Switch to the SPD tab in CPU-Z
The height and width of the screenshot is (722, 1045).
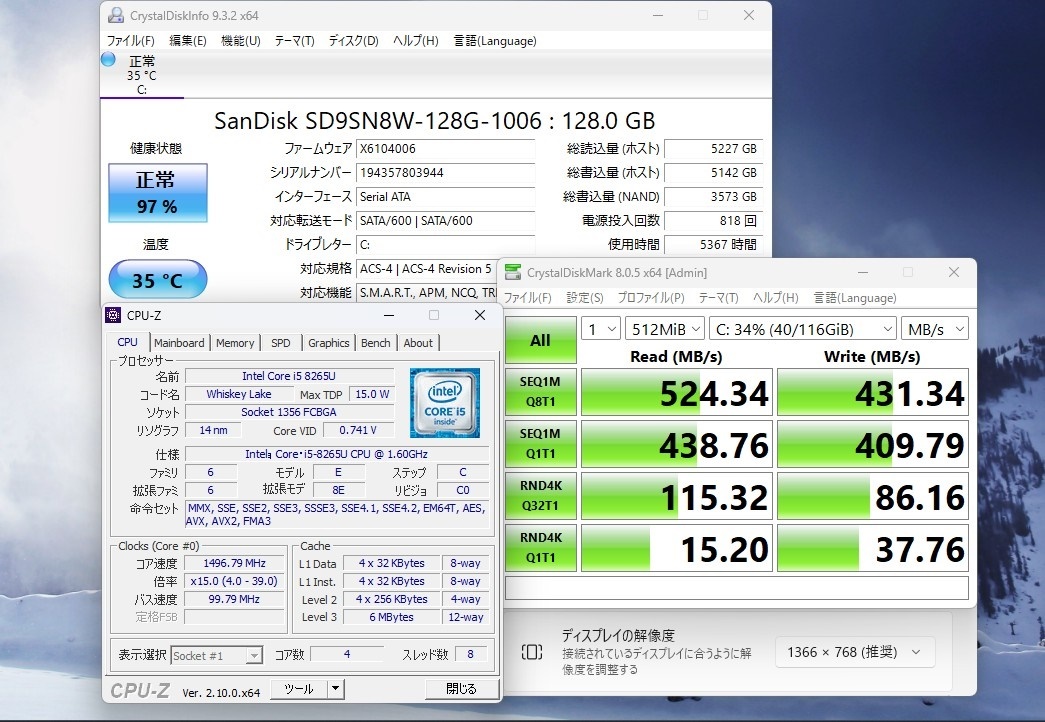[281, 343]
